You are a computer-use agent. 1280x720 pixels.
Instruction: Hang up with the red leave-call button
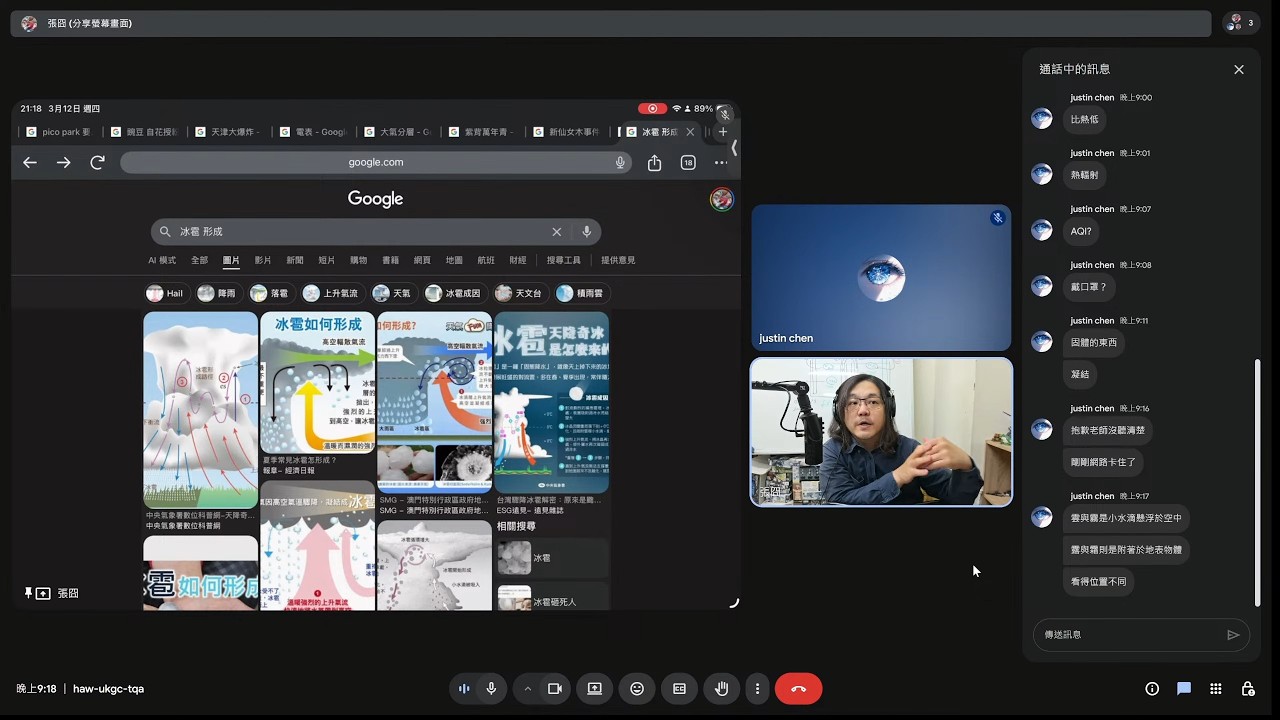798,689
